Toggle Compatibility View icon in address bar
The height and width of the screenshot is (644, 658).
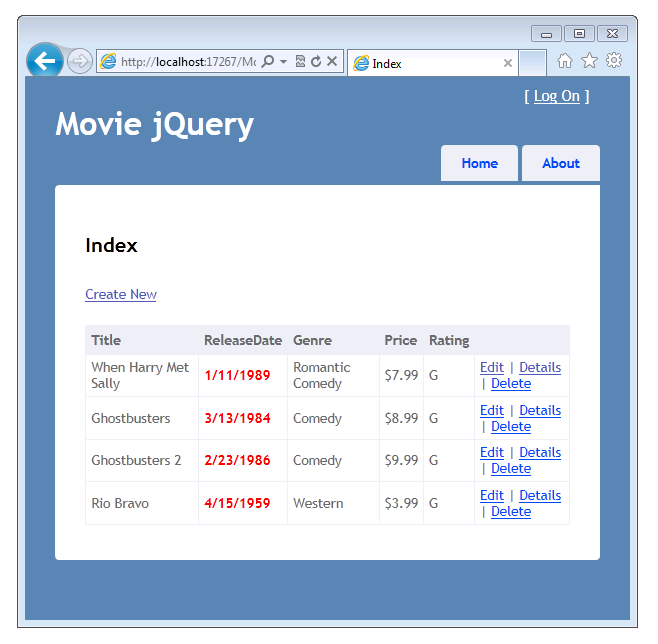coord(300,62)
